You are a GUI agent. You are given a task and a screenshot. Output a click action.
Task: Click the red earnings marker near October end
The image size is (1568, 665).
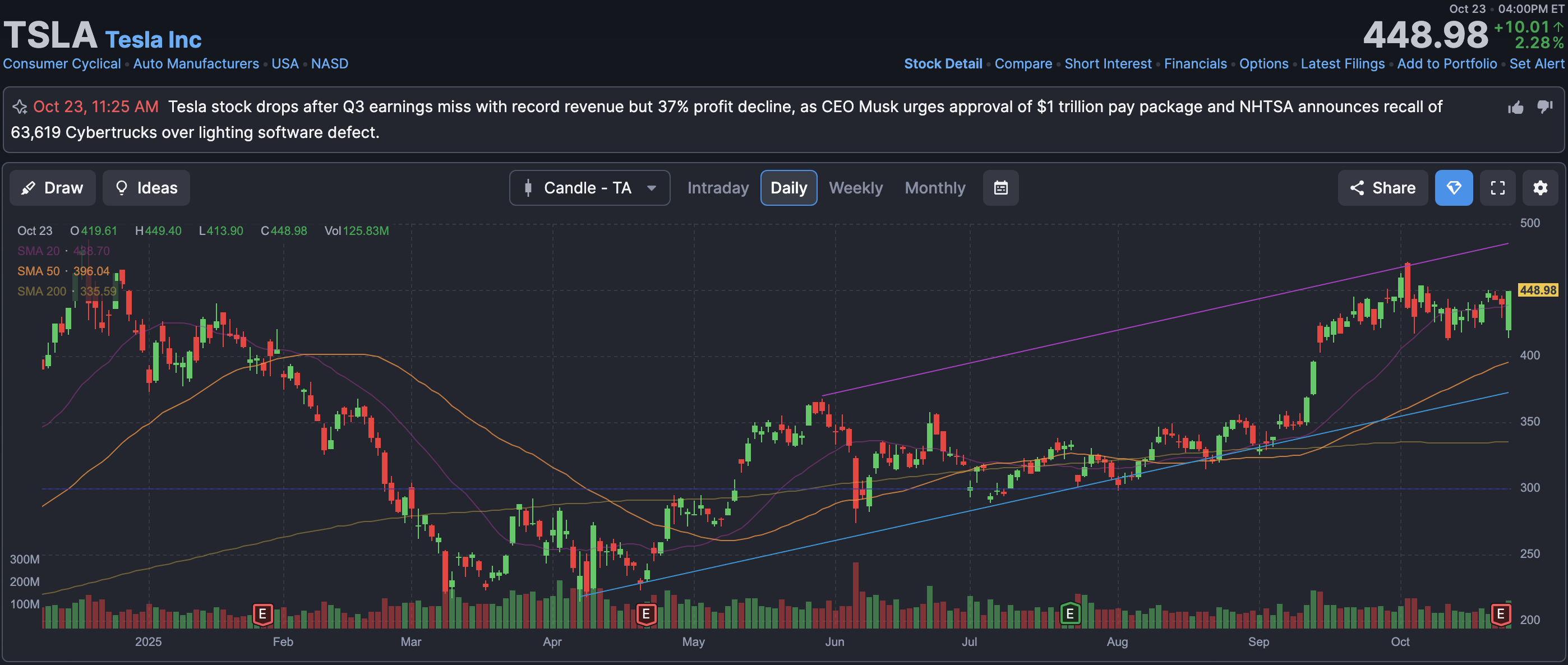[x=1501, y=614]
